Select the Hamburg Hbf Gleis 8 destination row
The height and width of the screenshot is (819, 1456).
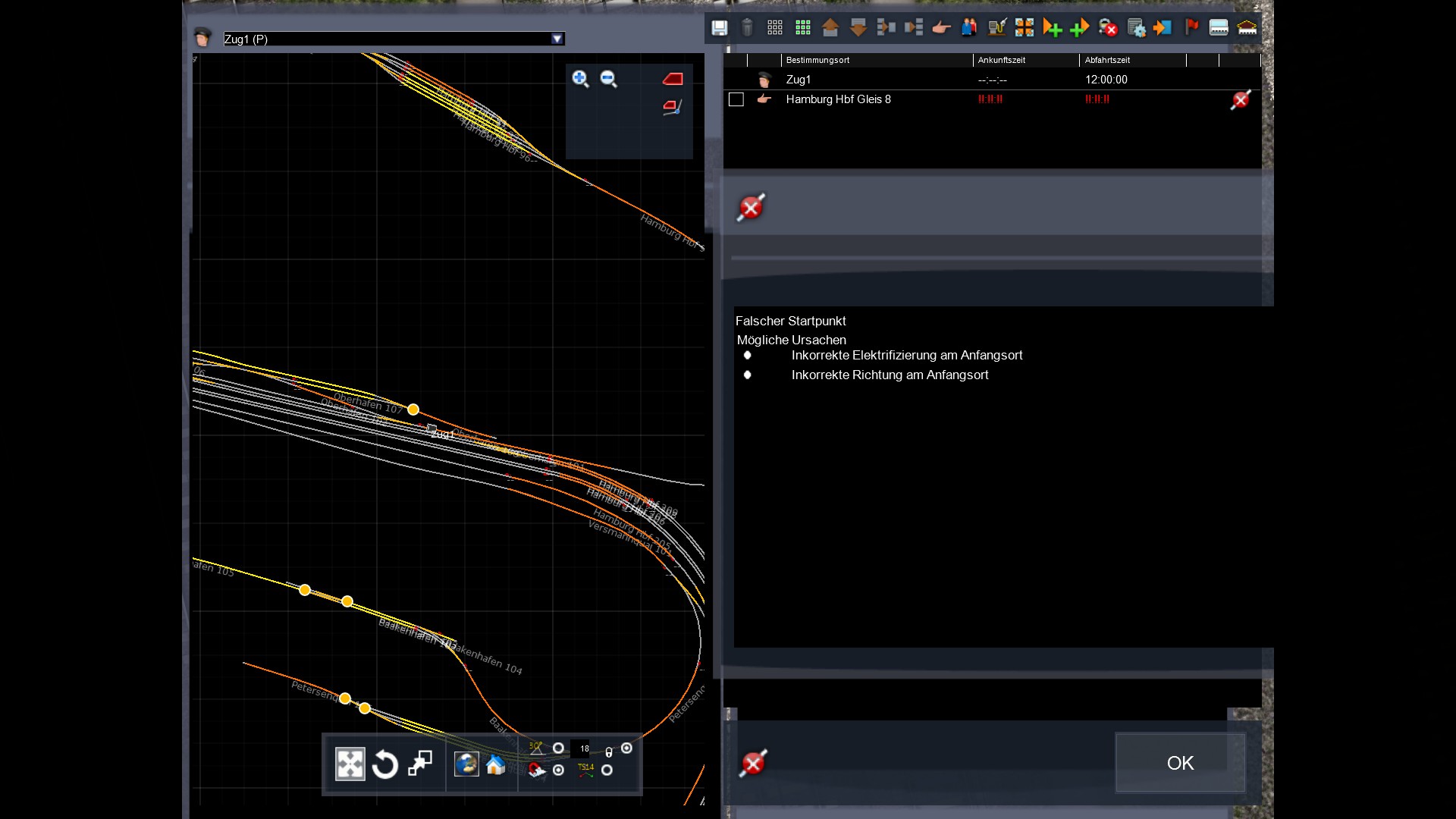point(838,99)
